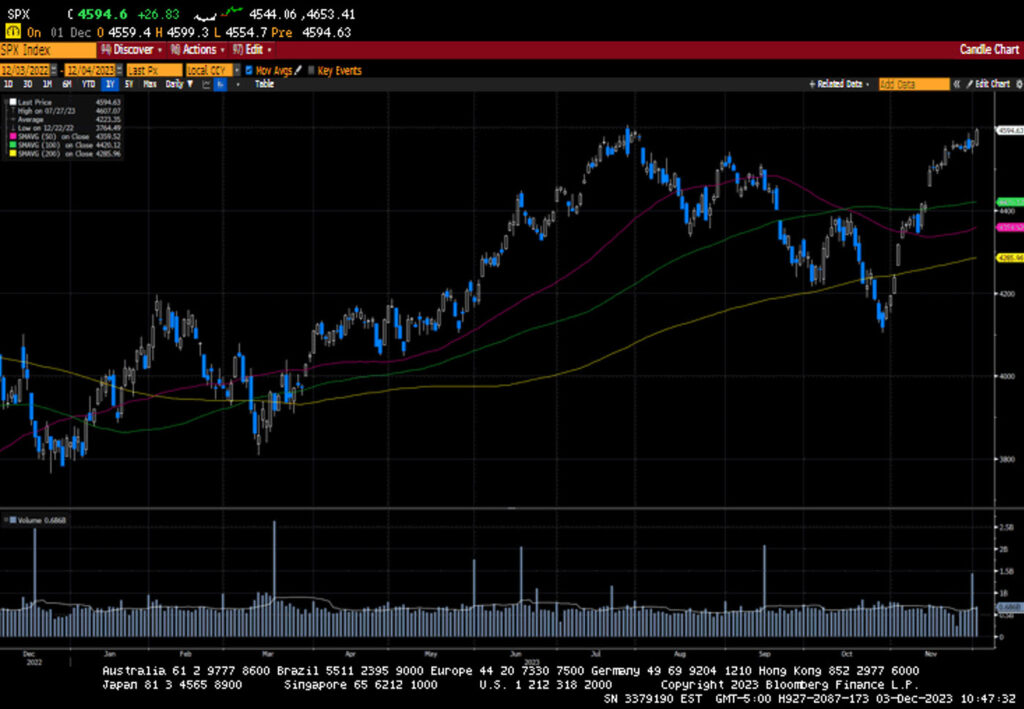This screenshot has width=1024, height=709.
Task: Open the Discover menu
Action: (128, 49)
